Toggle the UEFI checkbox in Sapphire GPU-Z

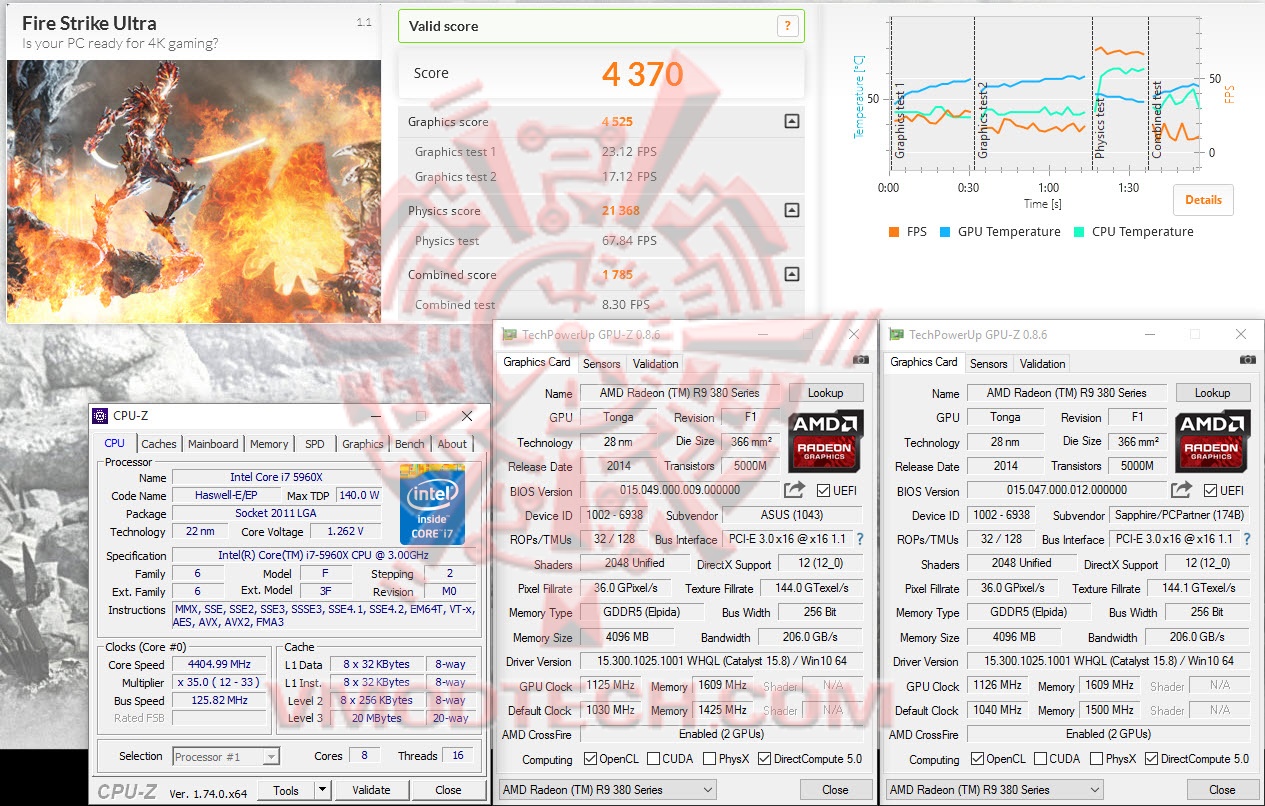tap(1211, 490)
